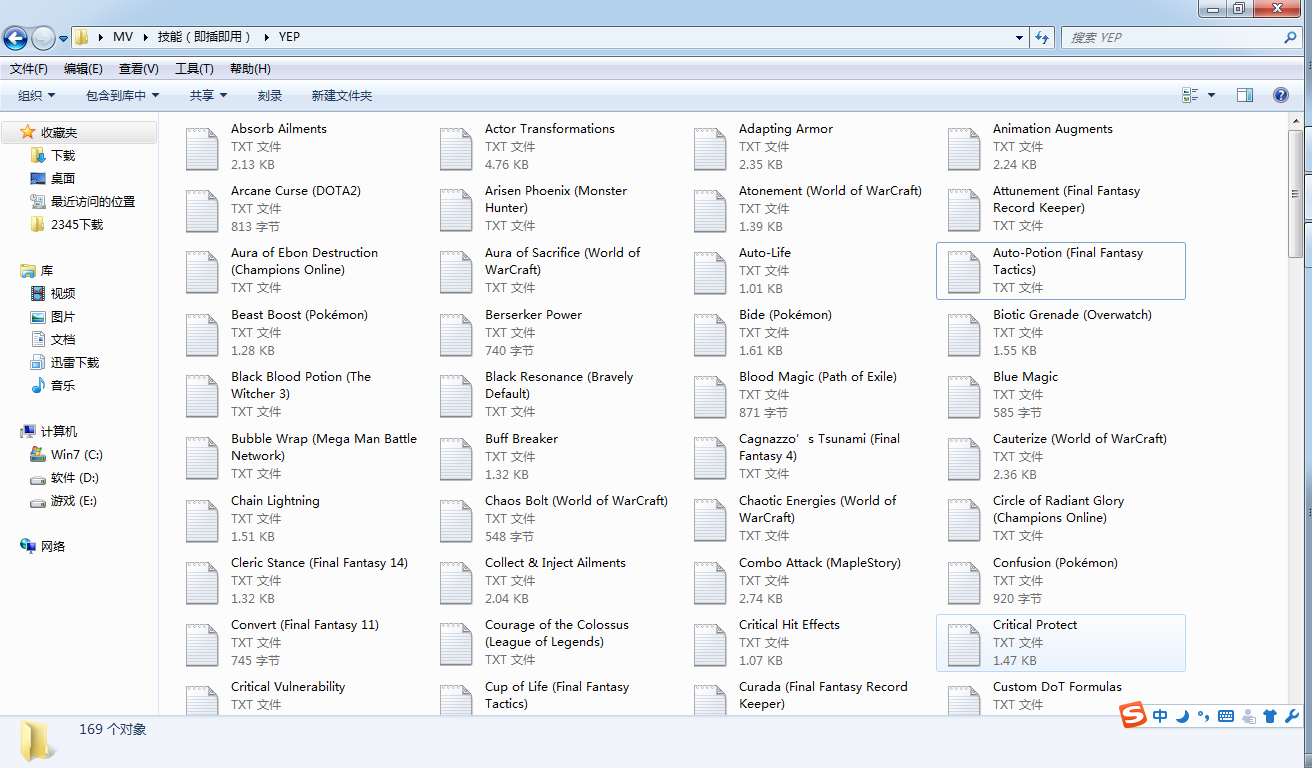The image size is (1312, 768).
Task: Select the "Biotic Grenade (Overwatch)" file name
Action: pyautogui.click(x=1072, y=315)
